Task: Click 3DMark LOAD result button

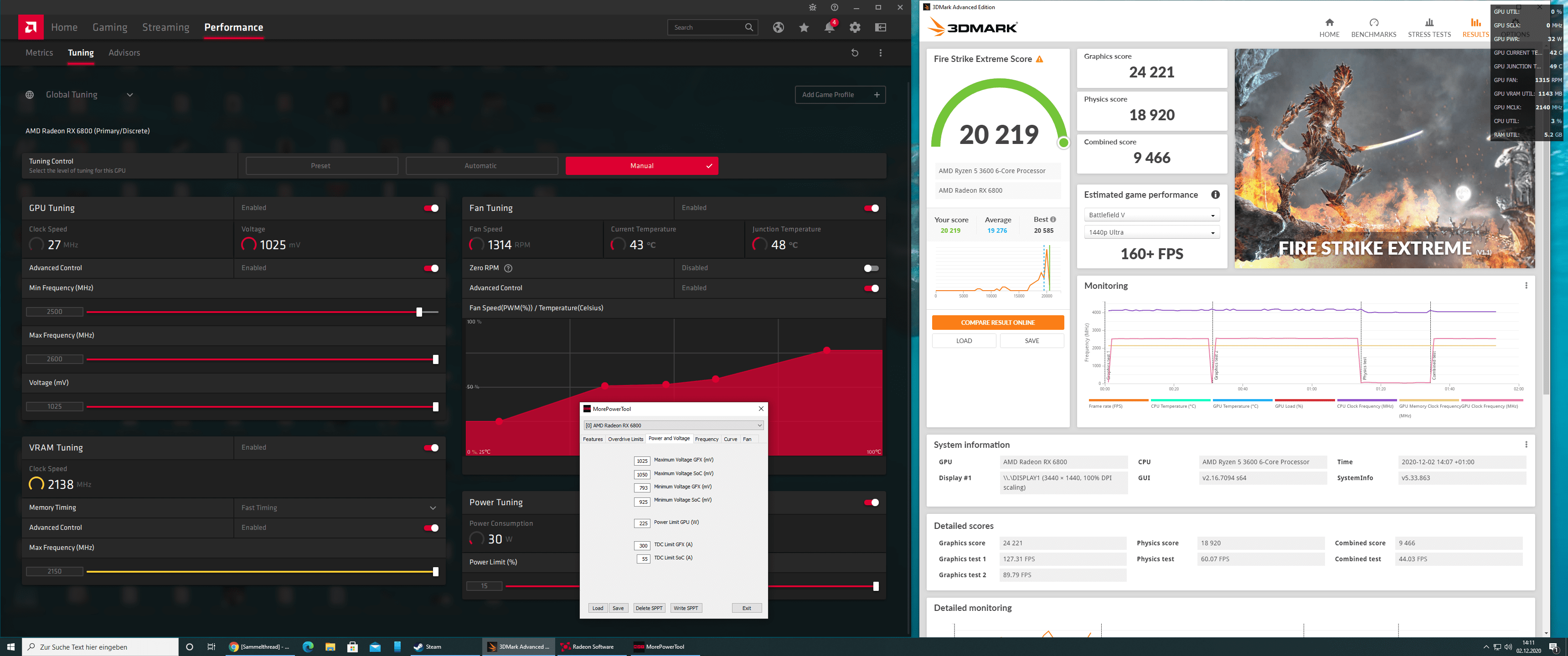Action: tap(964, 341)
